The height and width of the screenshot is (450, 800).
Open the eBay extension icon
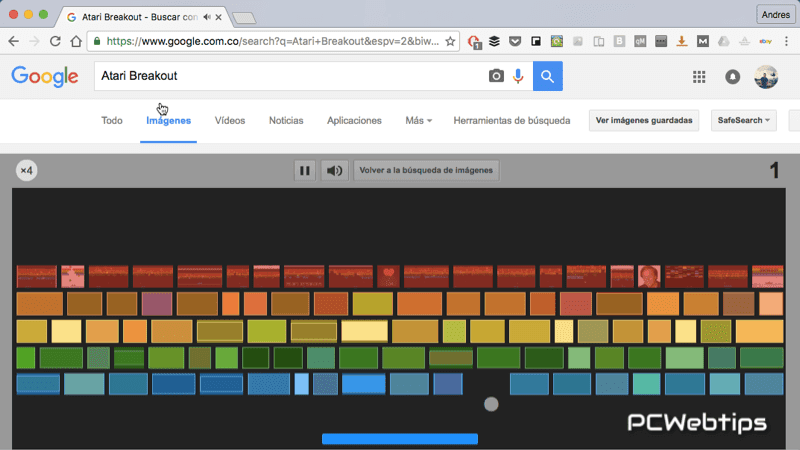765,41
